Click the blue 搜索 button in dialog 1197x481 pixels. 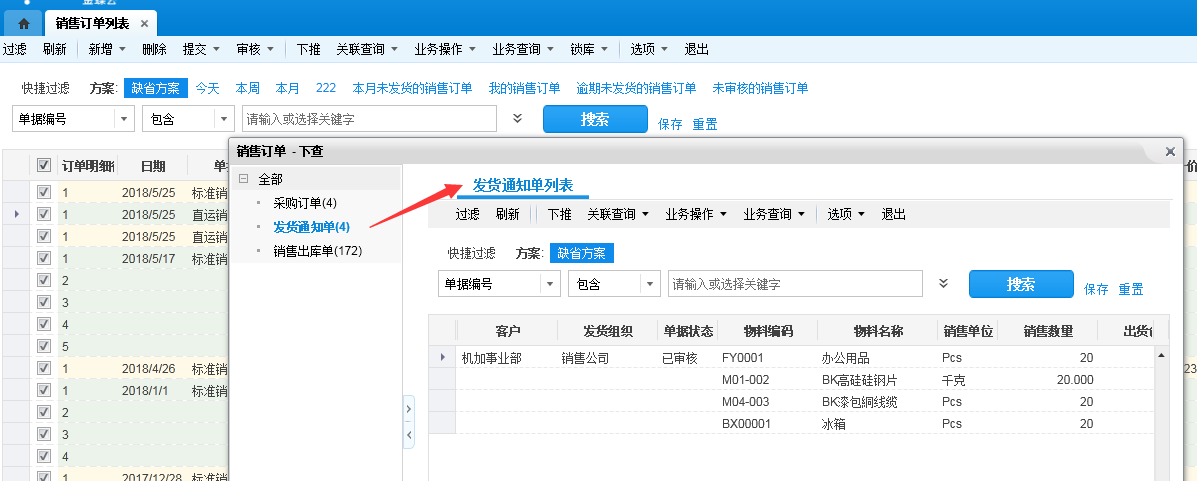pyautogui.click(x=1020, y=284)
